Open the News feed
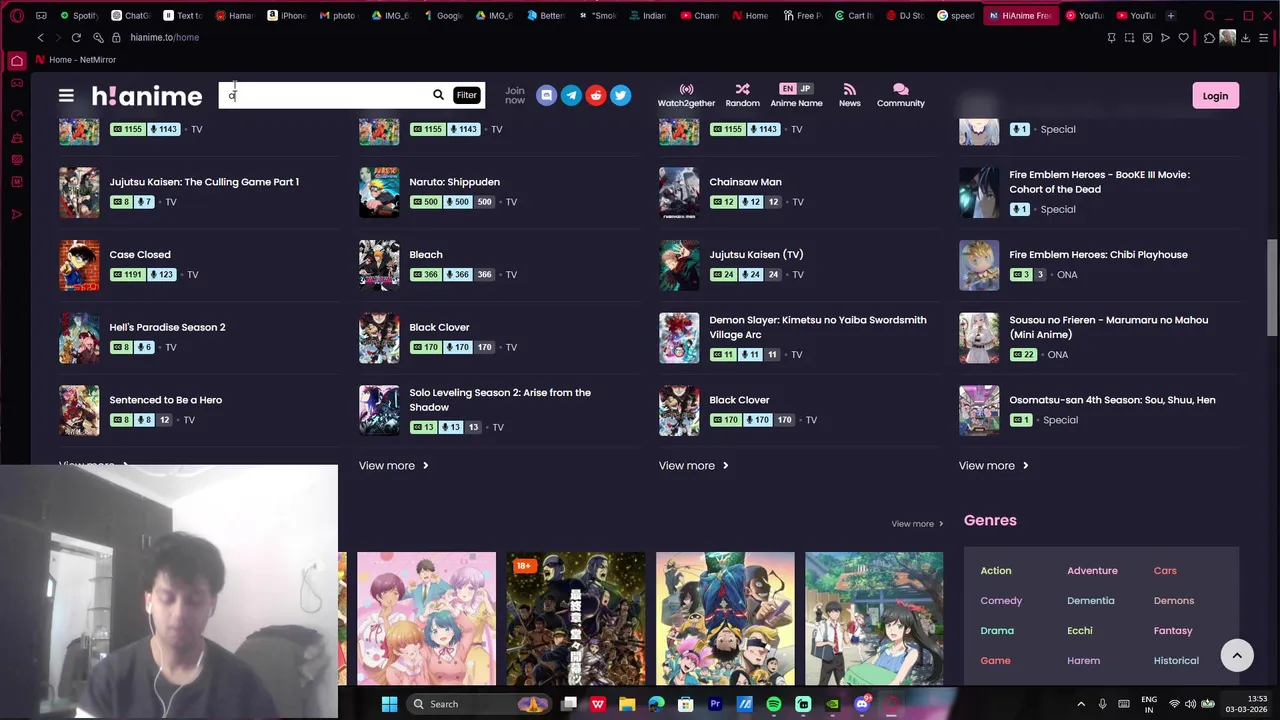1280x720 pixels. pyautogui.click(x=849, y=95)
